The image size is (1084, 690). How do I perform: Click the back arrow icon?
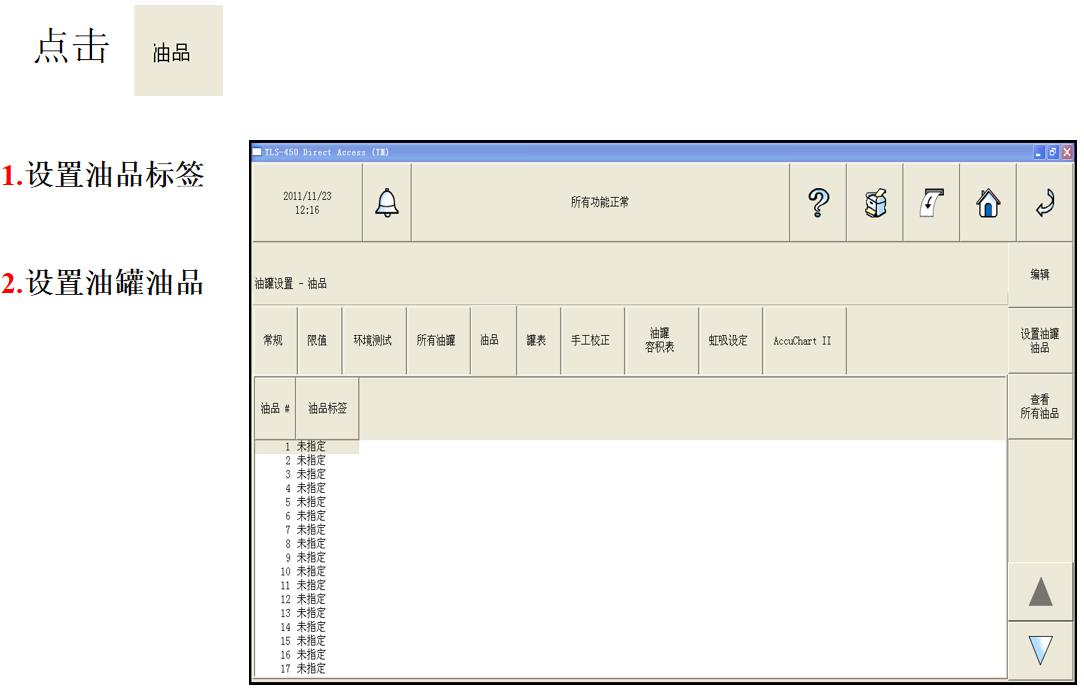tap(1044, 203)
